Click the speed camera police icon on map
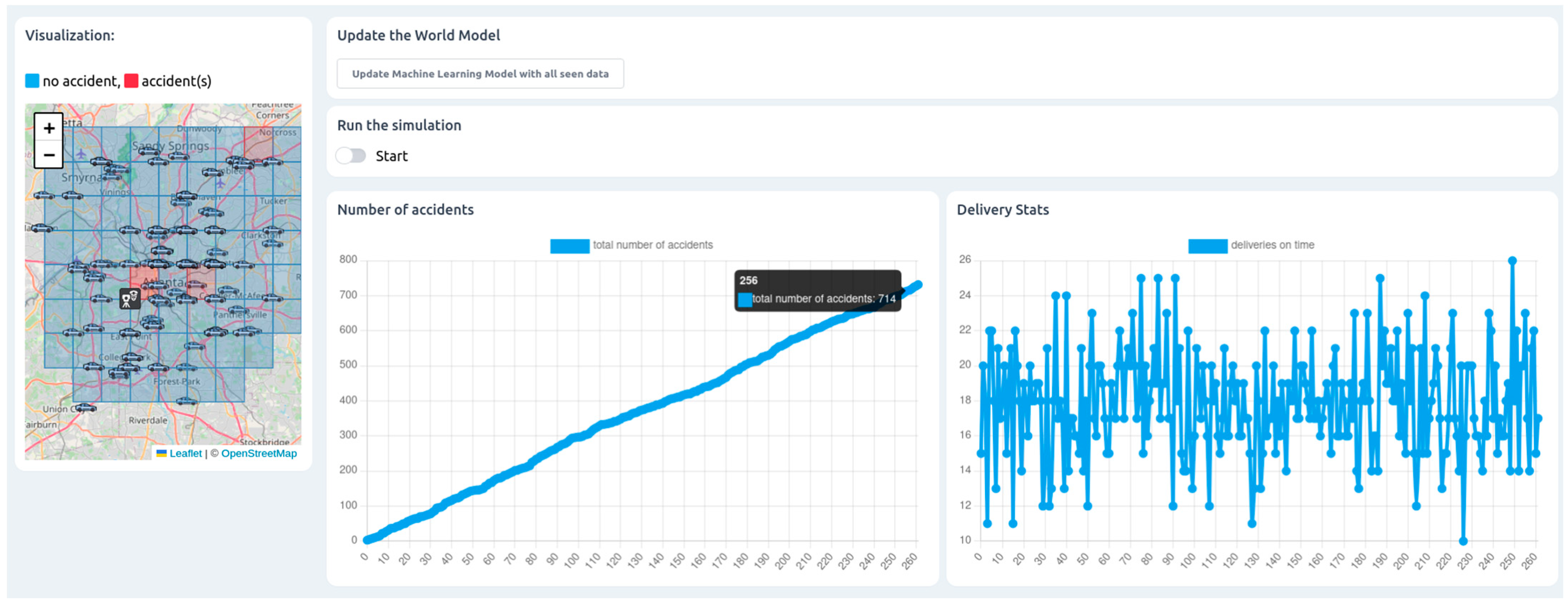Screen dimensions: 1568x605 pyautogui.click(x=130, y=298)
